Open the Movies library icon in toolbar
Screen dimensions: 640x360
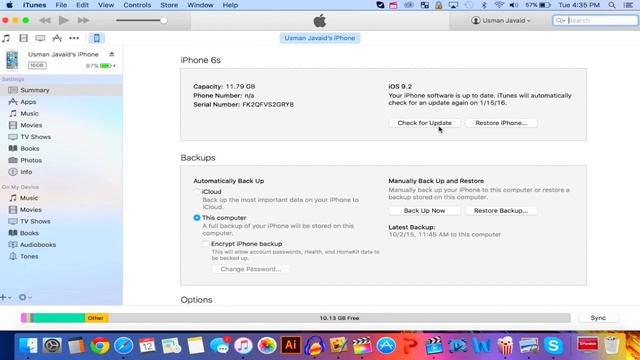pyautogui.click(x=23, y=38)
